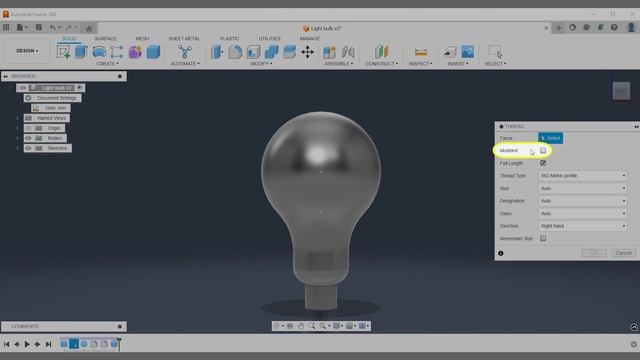
Task: Select the Insert Canvas image icon
Action: coord(468,52)
